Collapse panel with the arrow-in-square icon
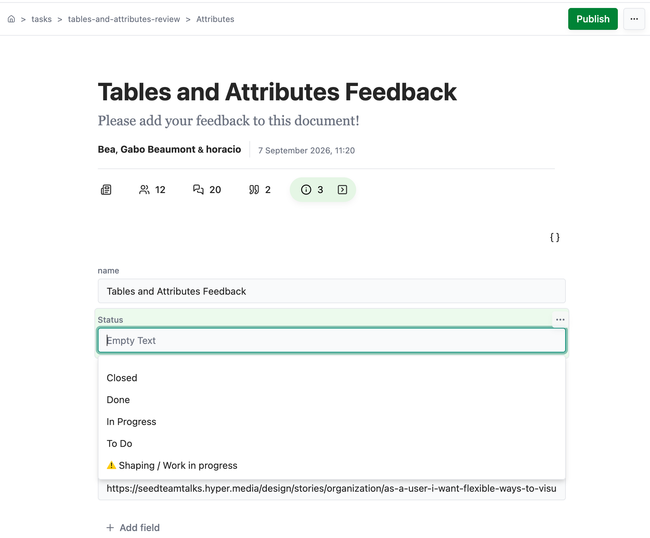650x538 pixels. (342, 190)
